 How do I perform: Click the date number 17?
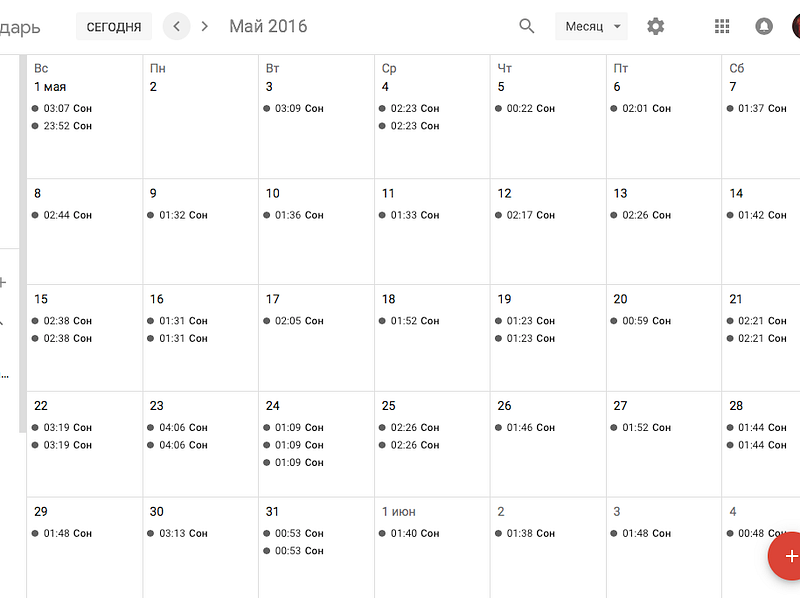[x=272, y=299]
